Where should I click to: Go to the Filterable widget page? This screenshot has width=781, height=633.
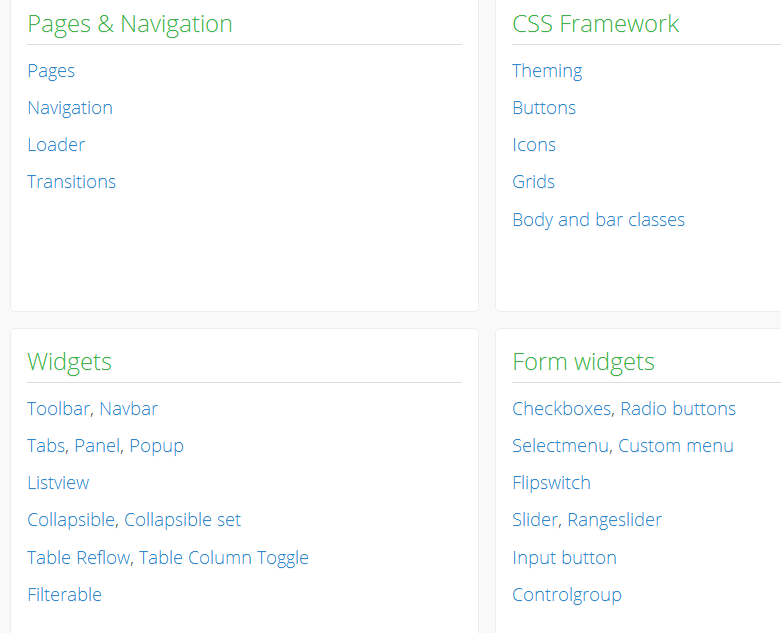[x=64, y=595]
